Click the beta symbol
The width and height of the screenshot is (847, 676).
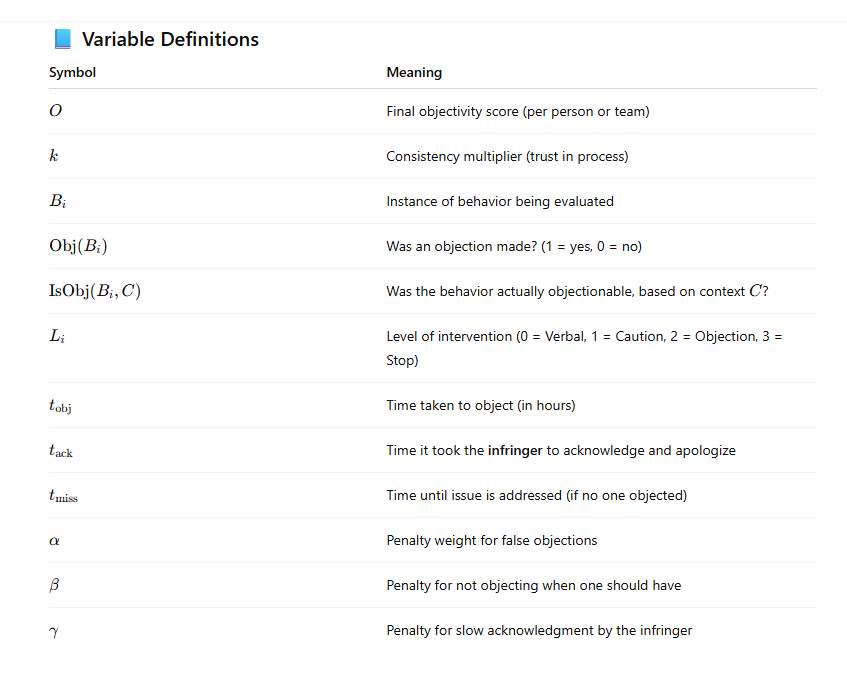pyautogui.click(x=54, y=586)
